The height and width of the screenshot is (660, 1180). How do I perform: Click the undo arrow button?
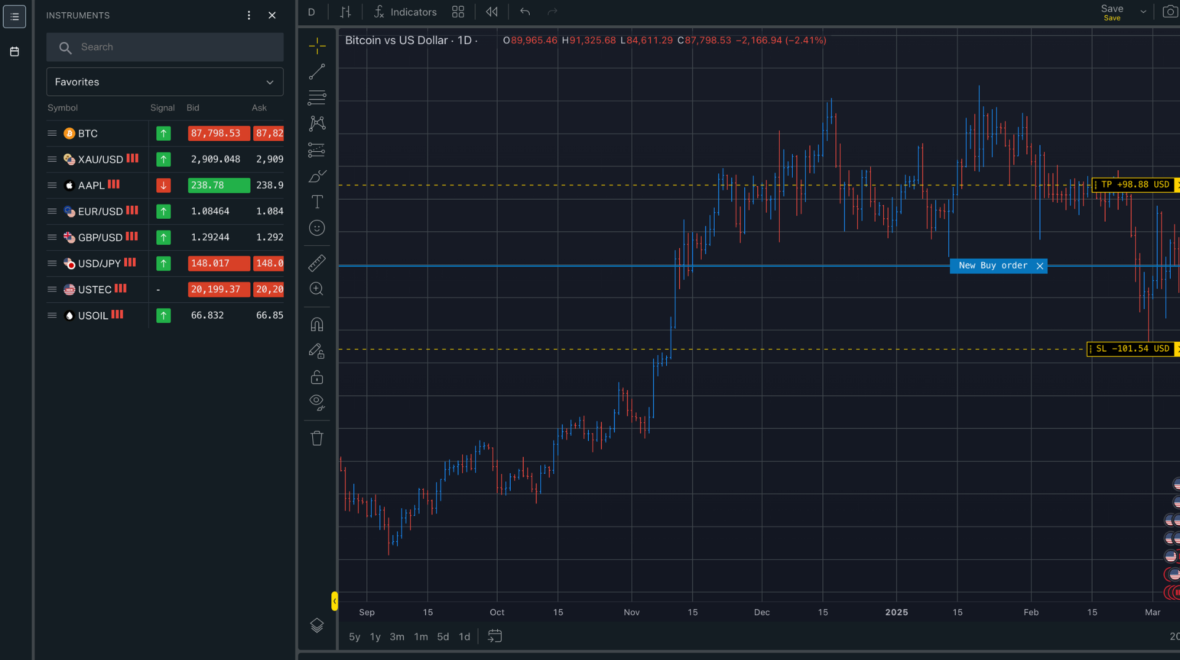click(x=525, y=11)
